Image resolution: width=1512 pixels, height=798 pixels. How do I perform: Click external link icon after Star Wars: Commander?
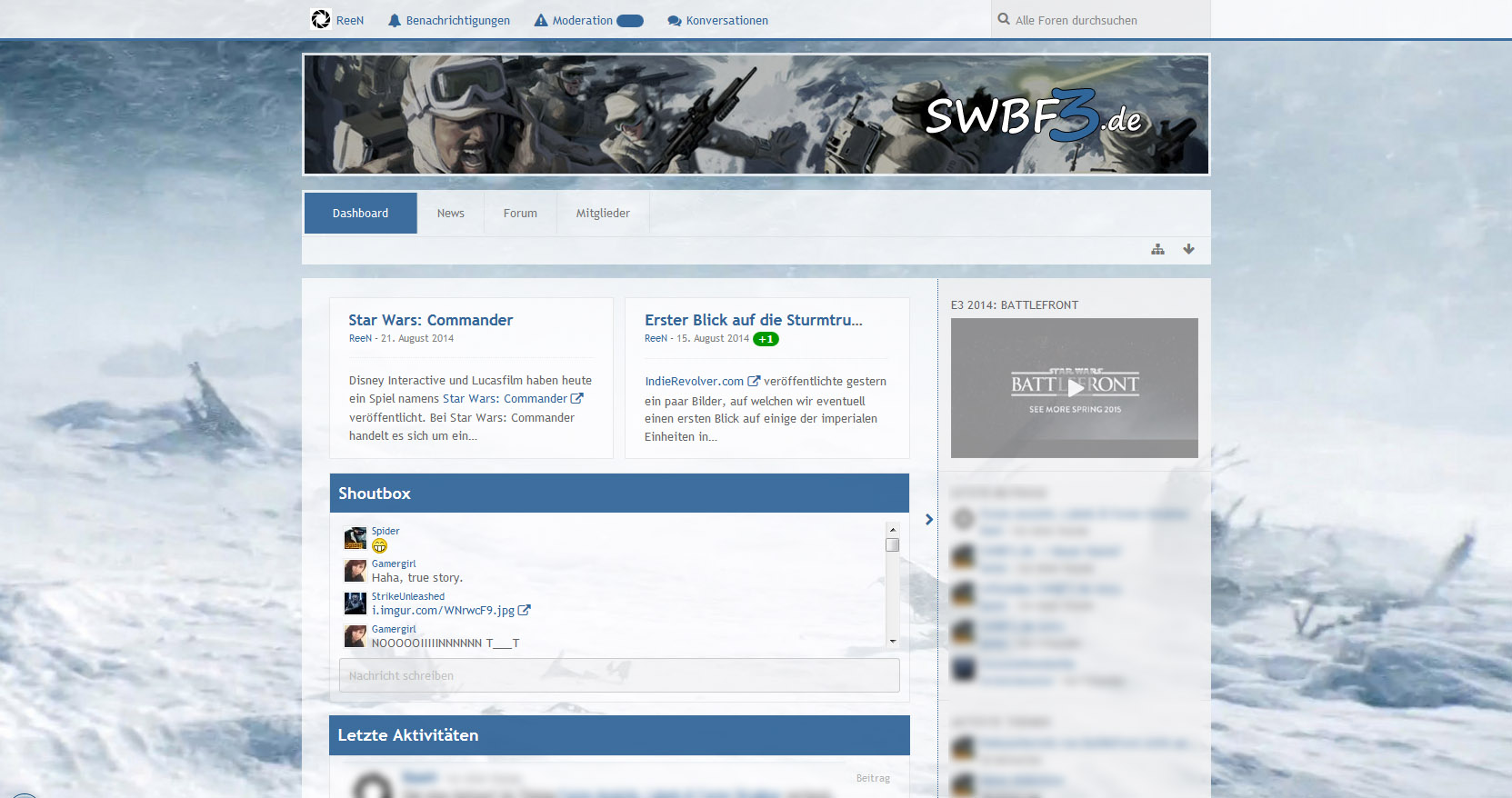tap(576, 398)
